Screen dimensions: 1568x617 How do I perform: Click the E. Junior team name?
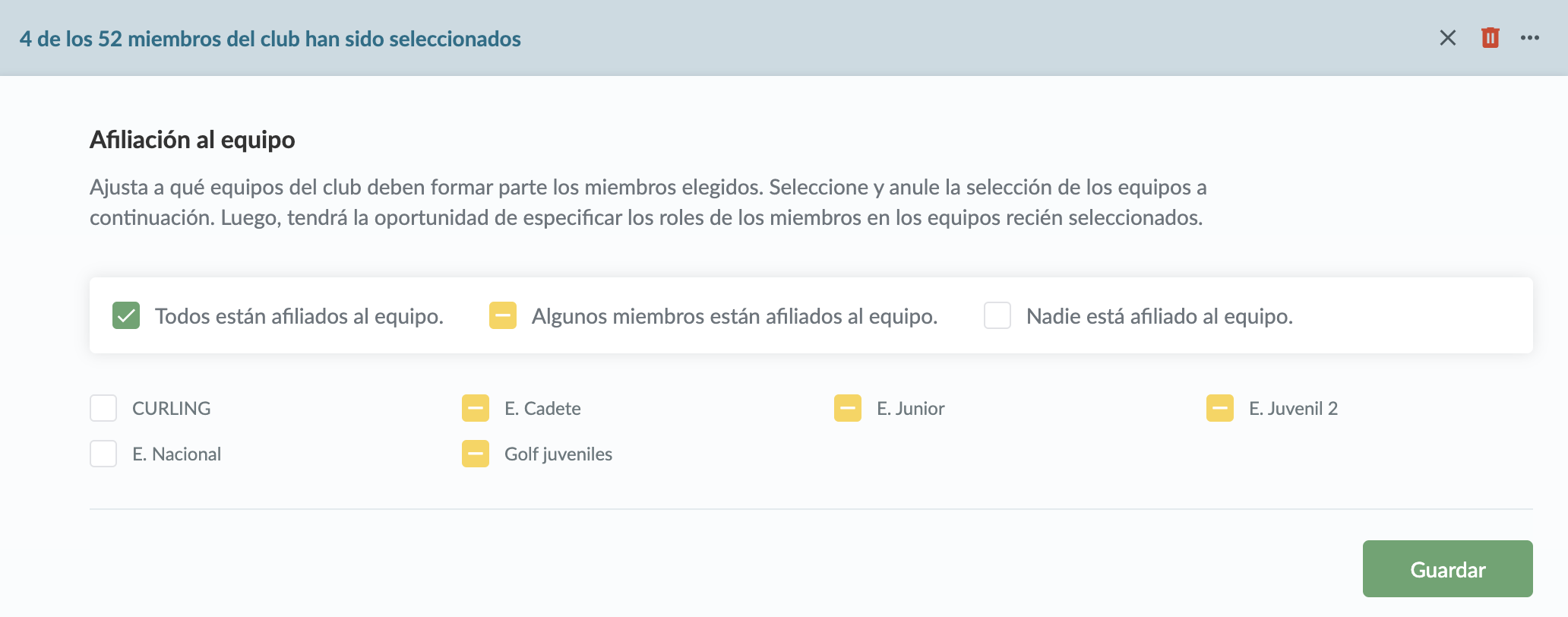point(910,409)
